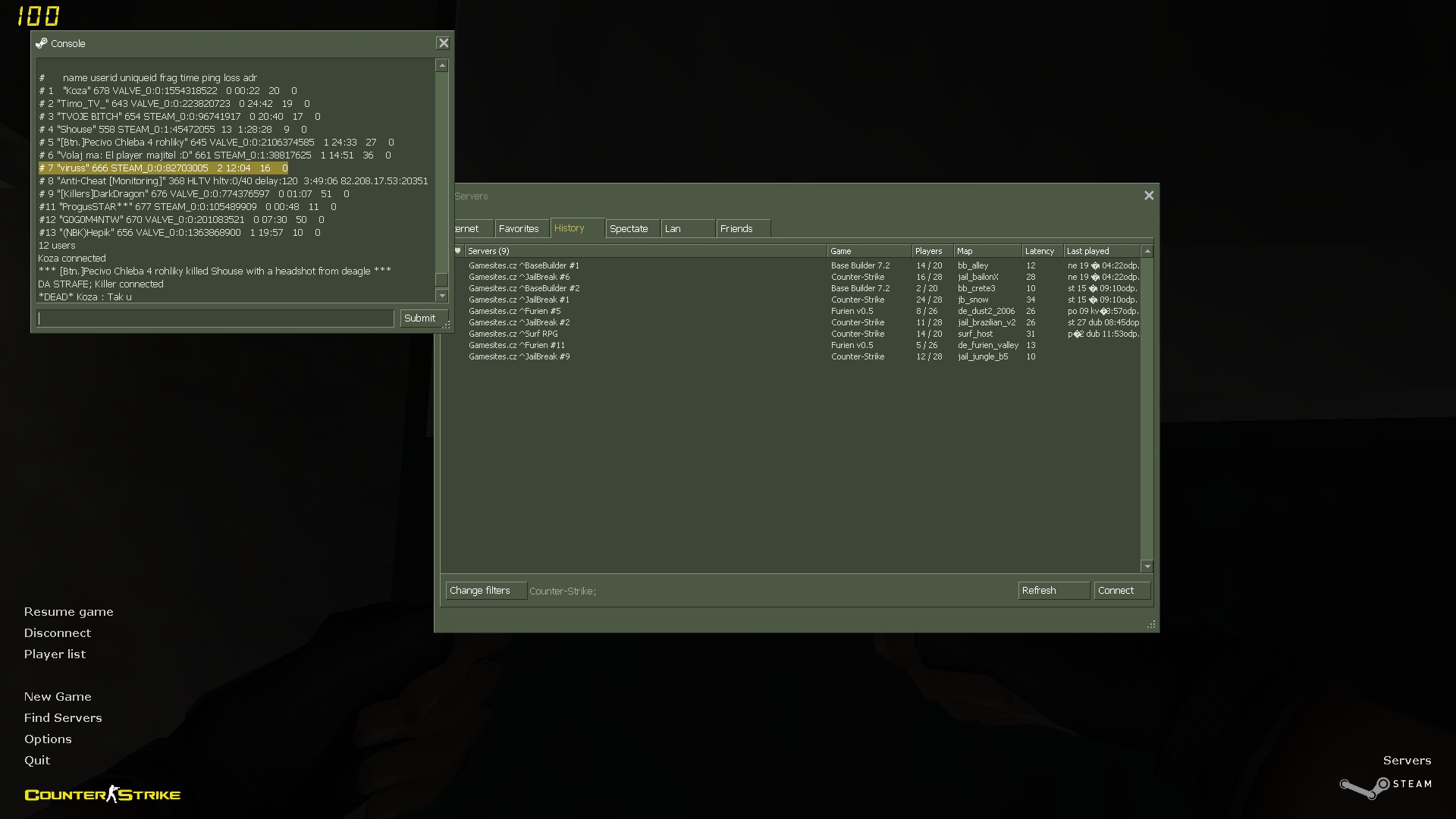Image resolution: width=1456 pixels, height=819 pixels.
Task: Sort by Map column header
Action: (x=988, y=251)
